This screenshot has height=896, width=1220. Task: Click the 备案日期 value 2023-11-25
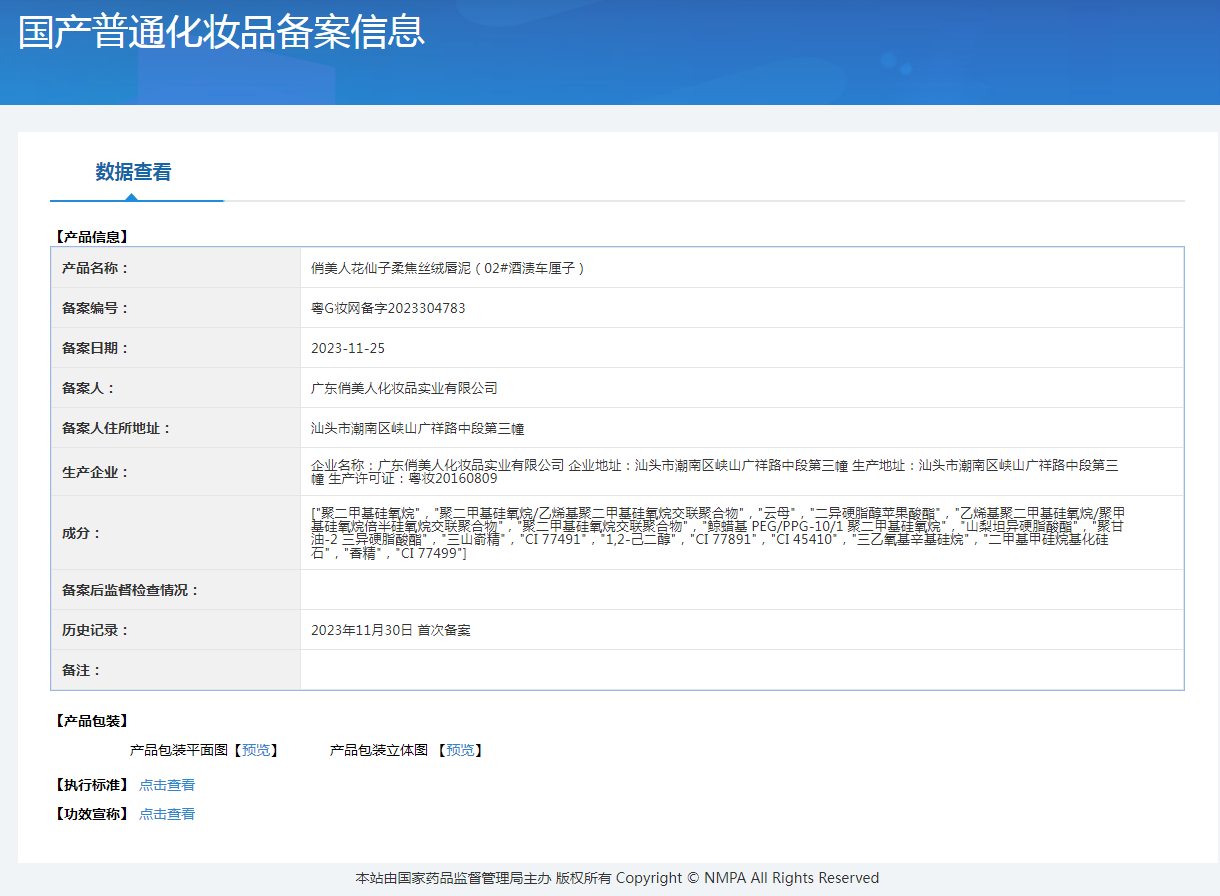[348, 348]
